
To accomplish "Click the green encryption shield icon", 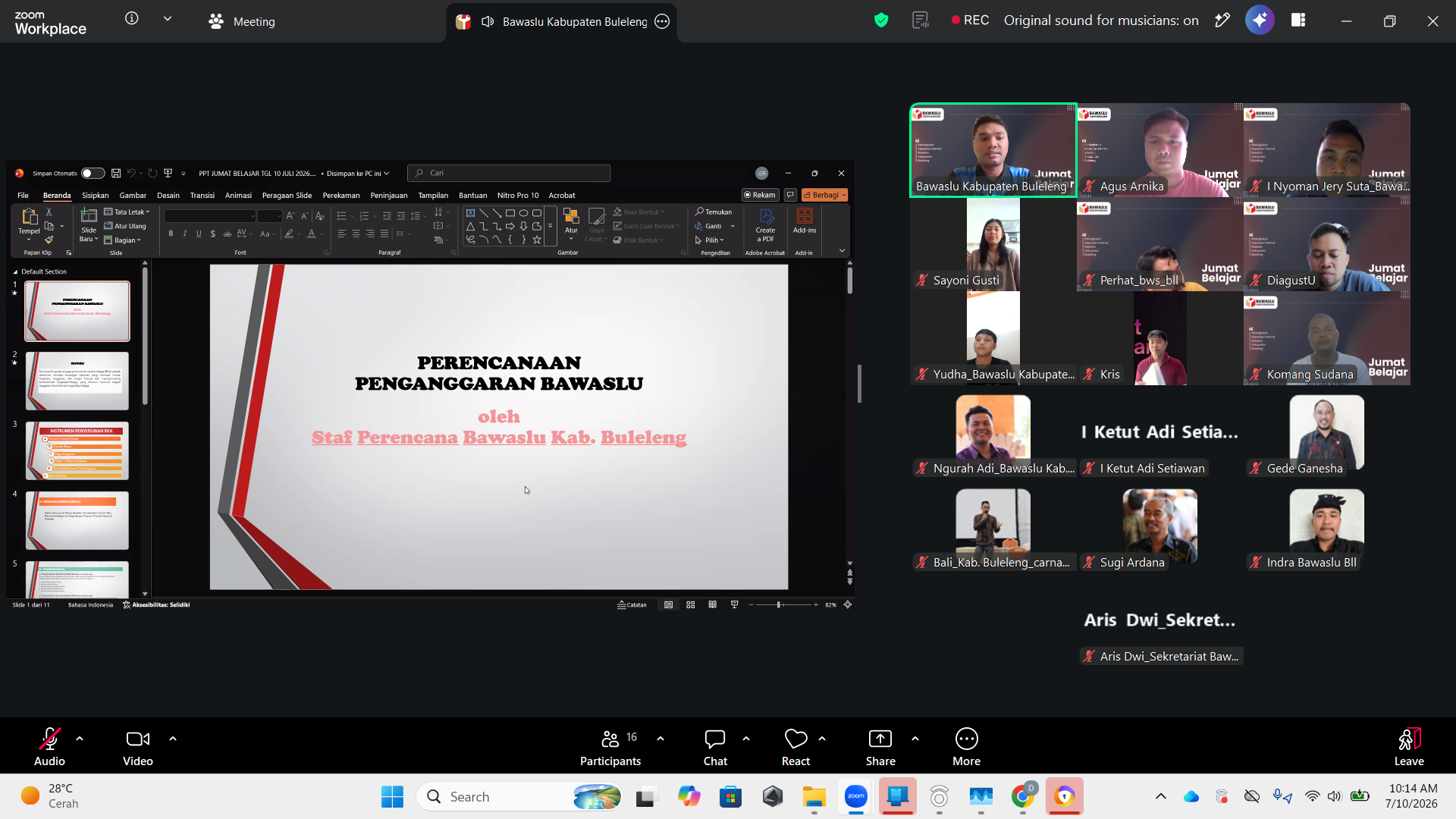I will point(881,20).
